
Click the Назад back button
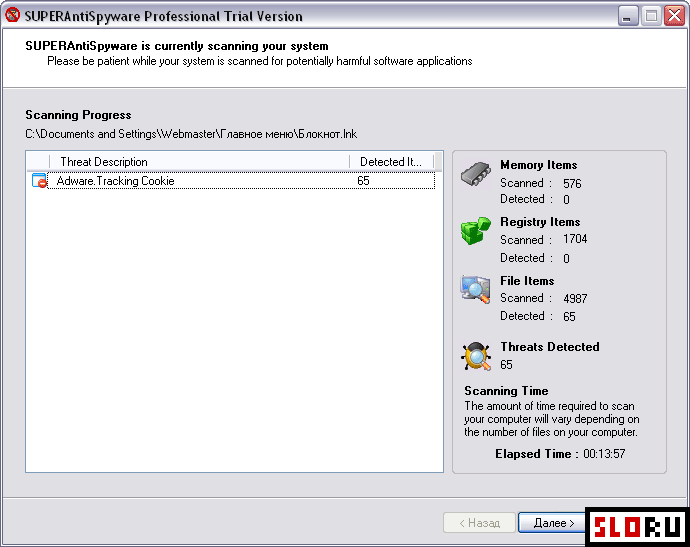click(479, 523)
